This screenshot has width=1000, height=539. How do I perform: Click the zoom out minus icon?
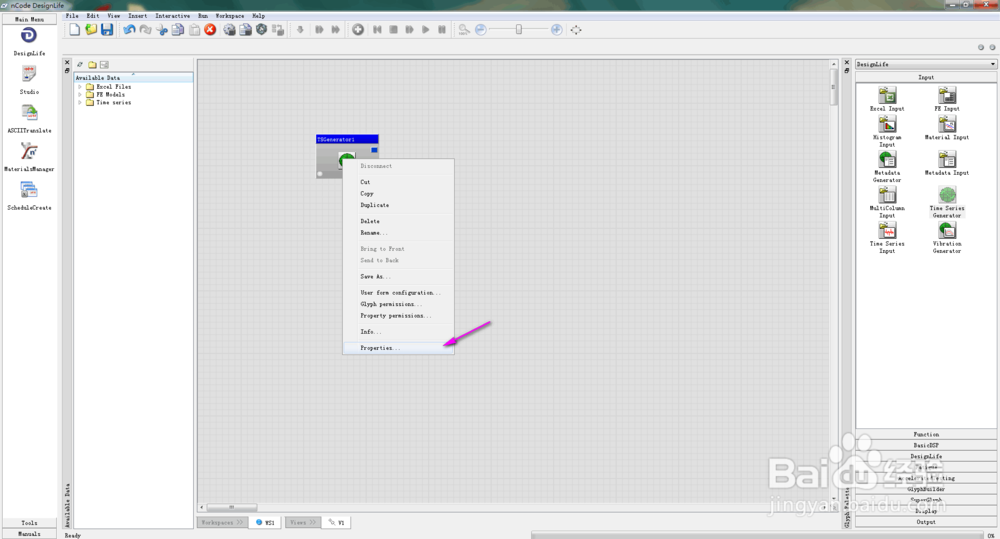tap(481, 29)
